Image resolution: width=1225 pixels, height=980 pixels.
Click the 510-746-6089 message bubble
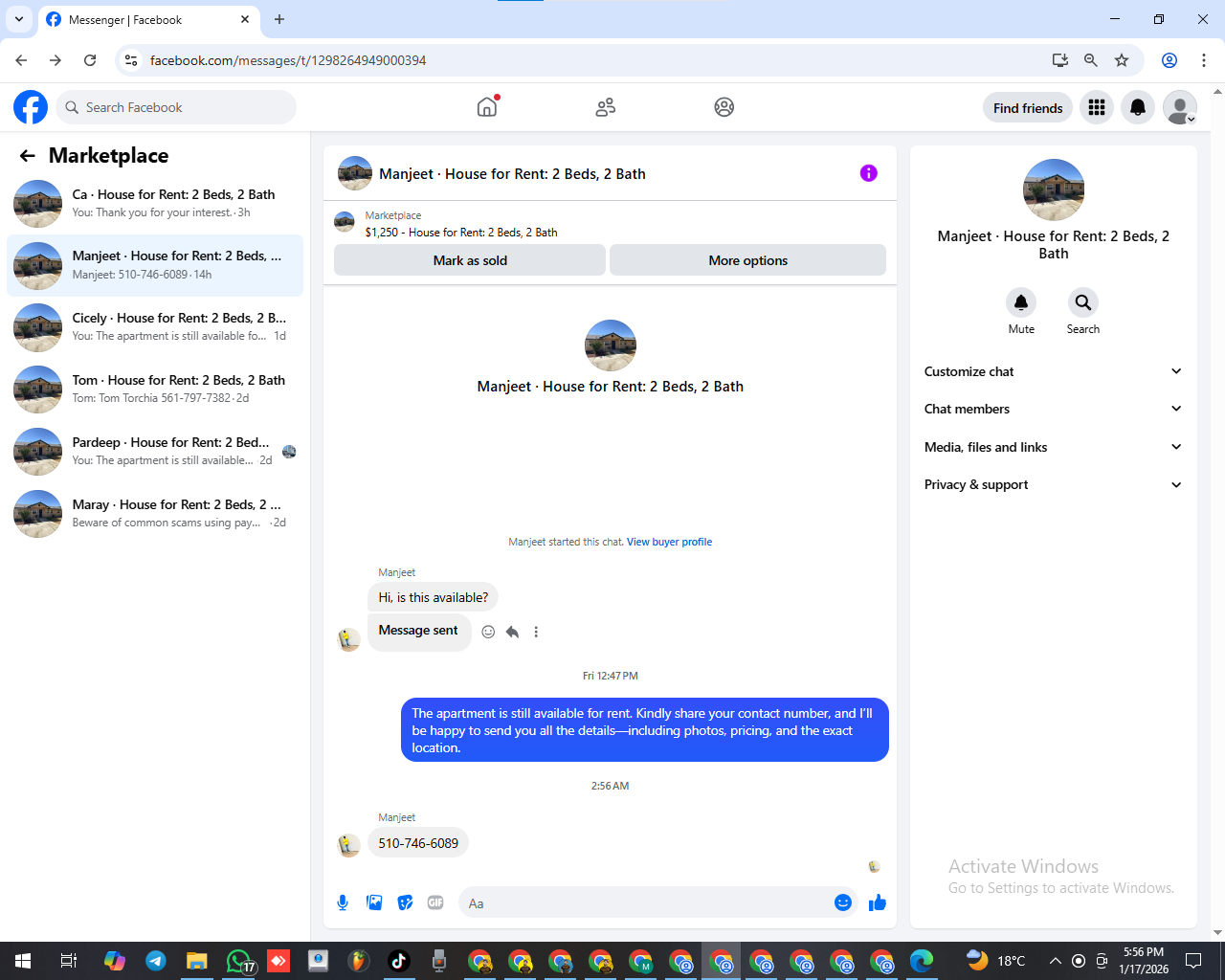pyautogui.click(x=418, y=843)
